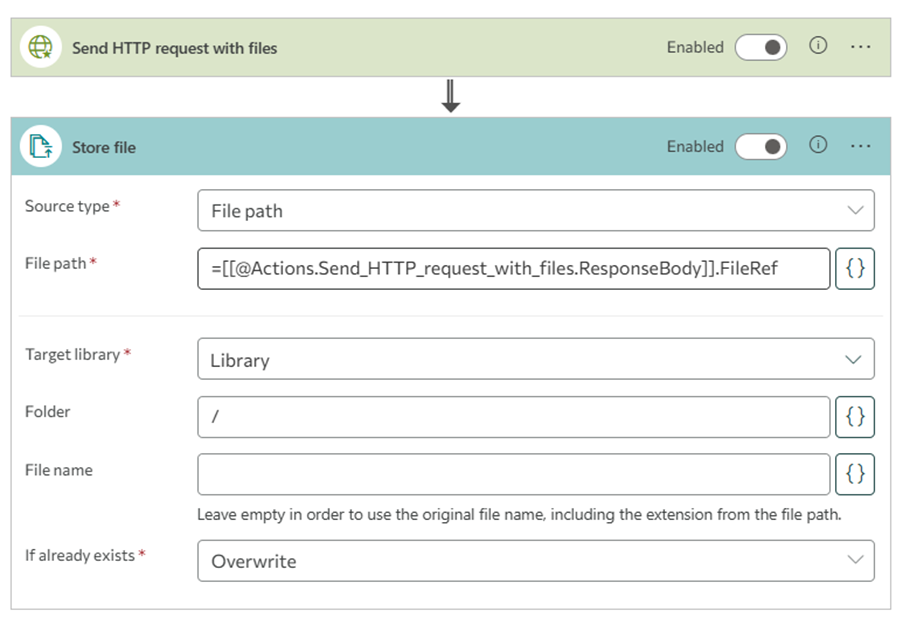Click the File path expression field
Screen dimensions: 903x618
[514, 268]
